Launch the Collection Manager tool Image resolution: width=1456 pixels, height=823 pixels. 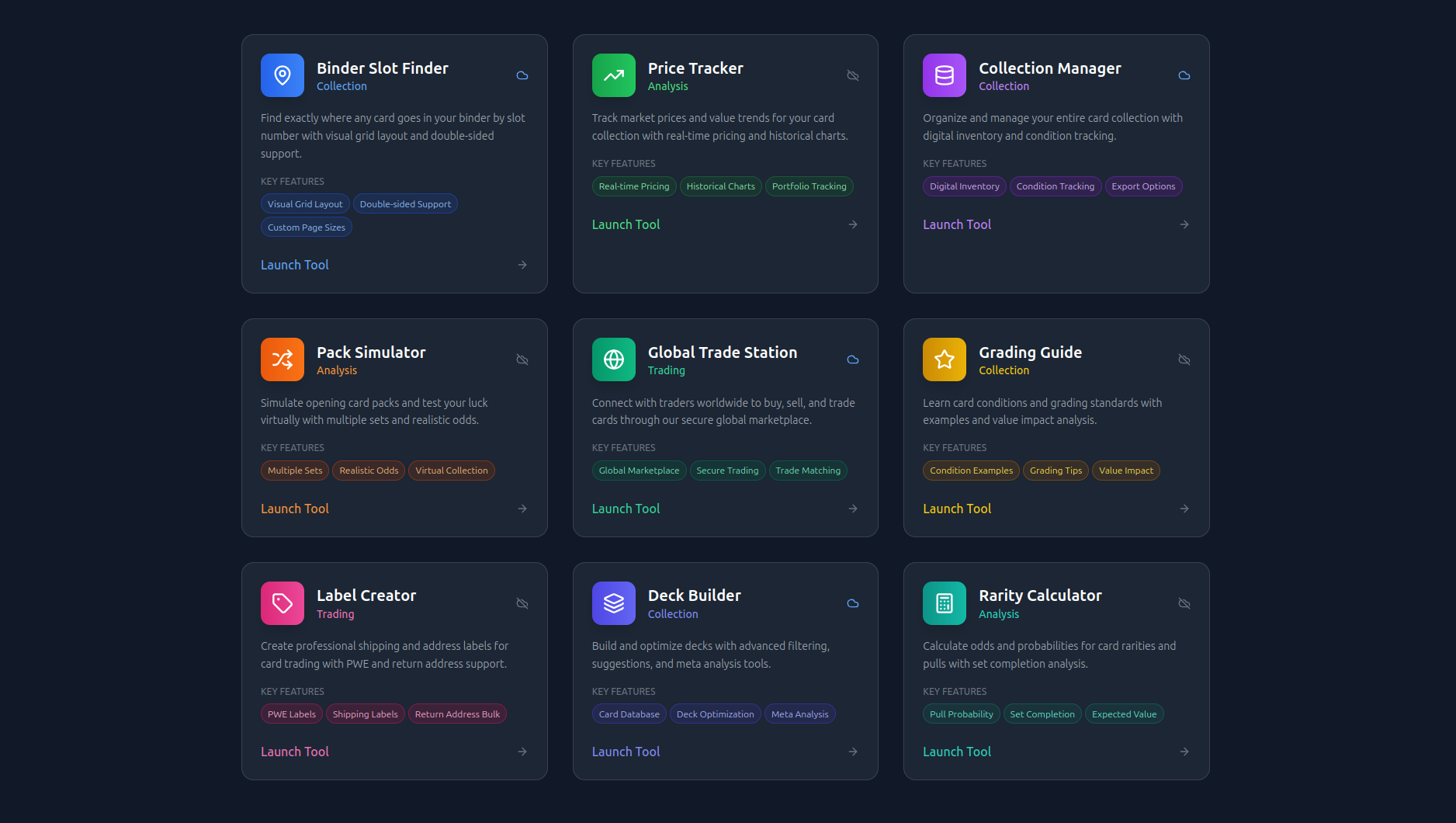tap(957, 224)
